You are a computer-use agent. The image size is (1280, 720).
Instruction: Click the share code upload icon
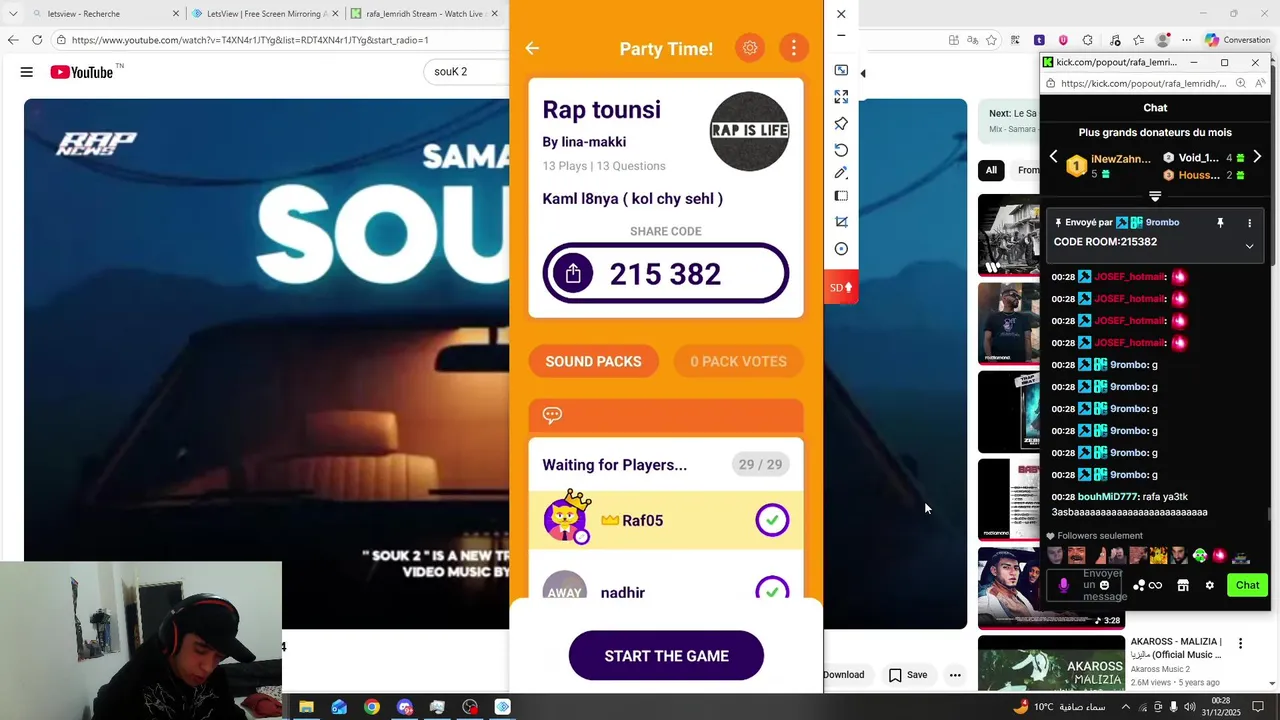pos(573,273)
